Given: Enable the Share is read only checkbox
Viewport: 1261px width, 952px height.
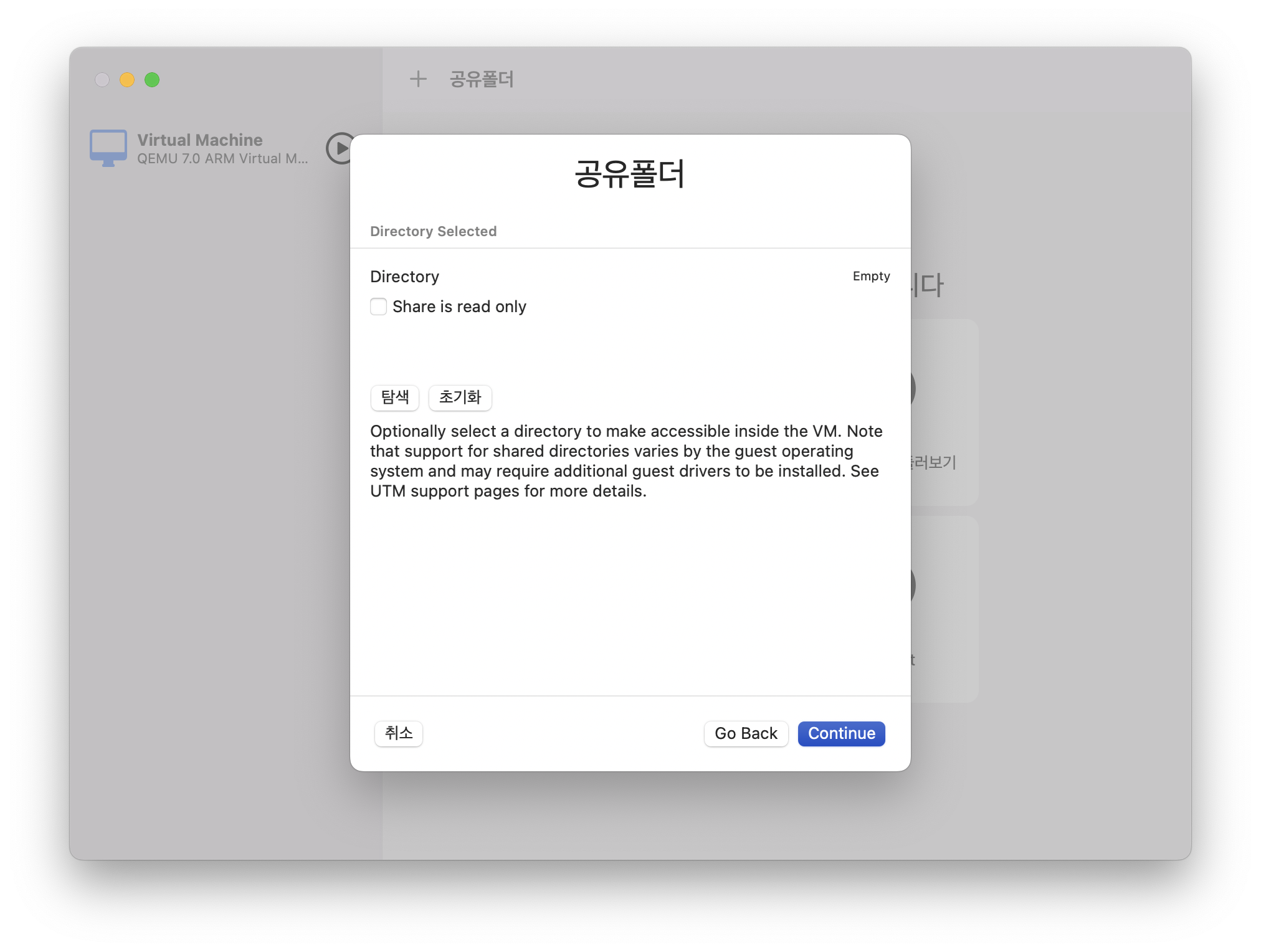Looking at the screenshot, I should (378, 307).
